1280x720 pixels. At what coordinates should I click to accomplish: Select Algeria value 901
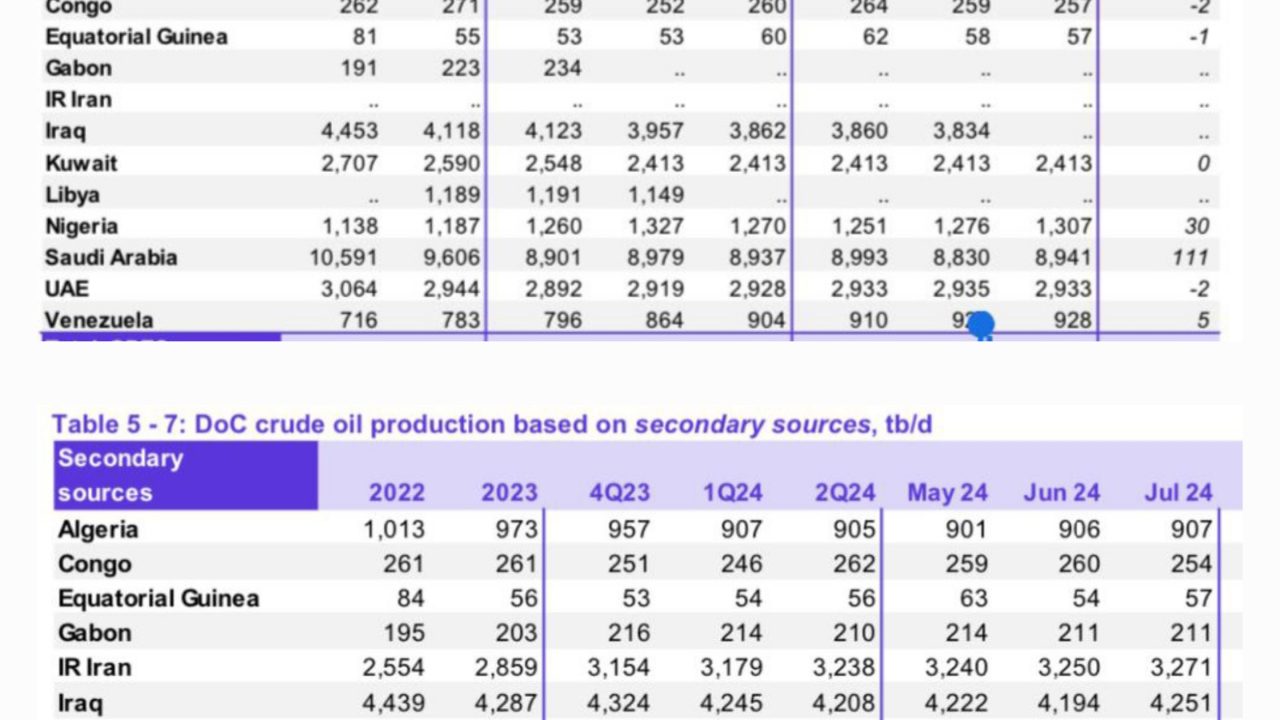(x=966, y=529)
